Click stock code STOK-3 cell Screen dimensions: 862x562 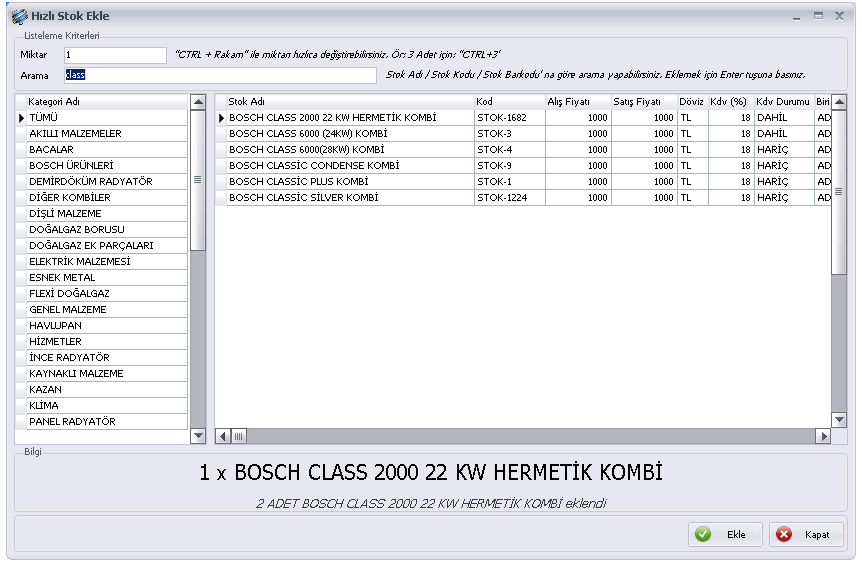510,134
